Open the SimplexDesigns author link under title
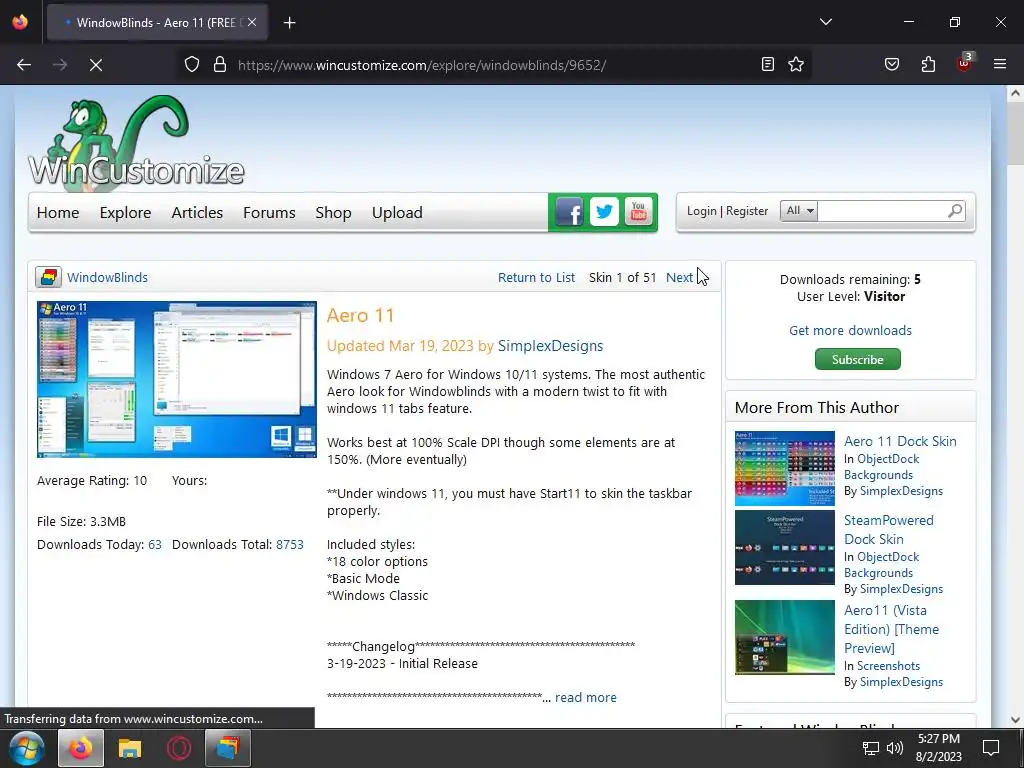The image size is (1024, 768). tap(551, 345)
